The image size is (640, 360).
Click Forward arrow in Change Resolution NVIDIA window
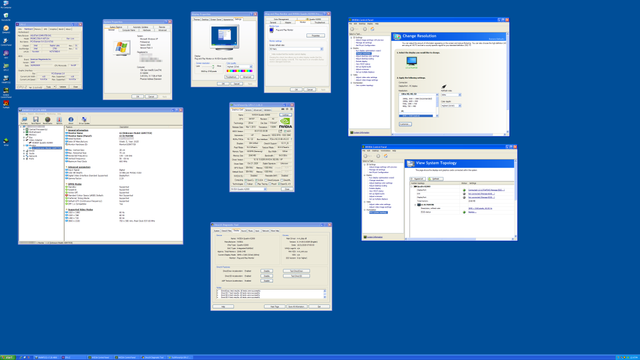click(x=365, y=29)
